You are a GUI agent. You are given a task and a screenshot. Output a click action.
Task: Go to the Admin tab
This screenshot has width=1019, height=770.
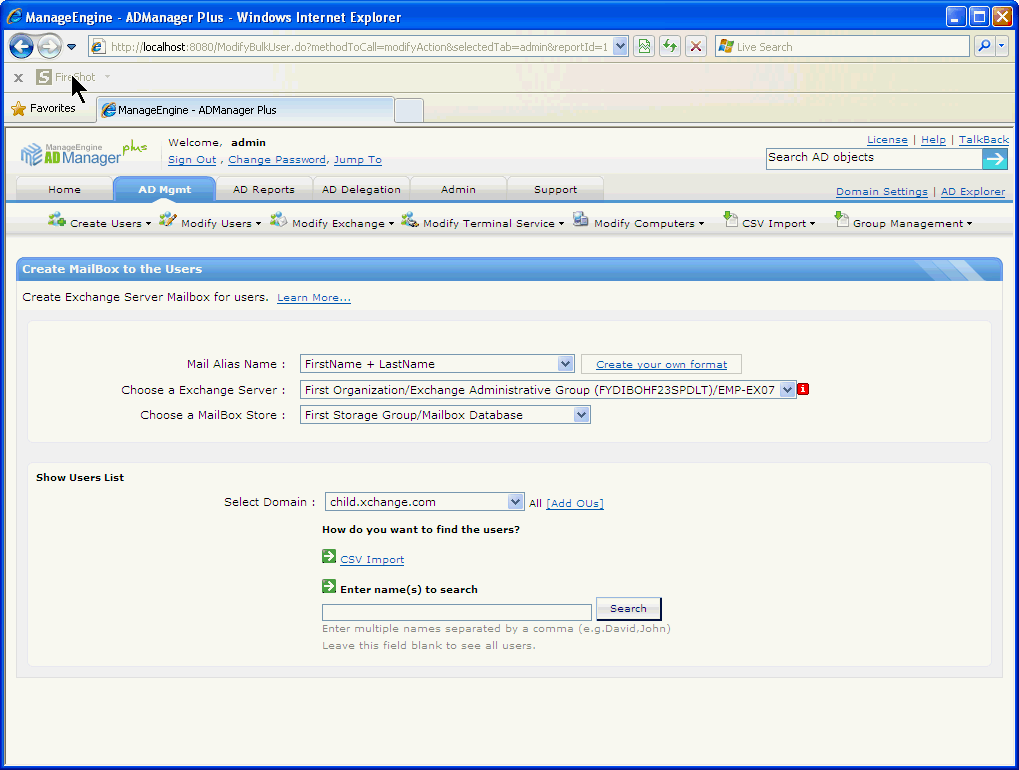coord(458,189)
